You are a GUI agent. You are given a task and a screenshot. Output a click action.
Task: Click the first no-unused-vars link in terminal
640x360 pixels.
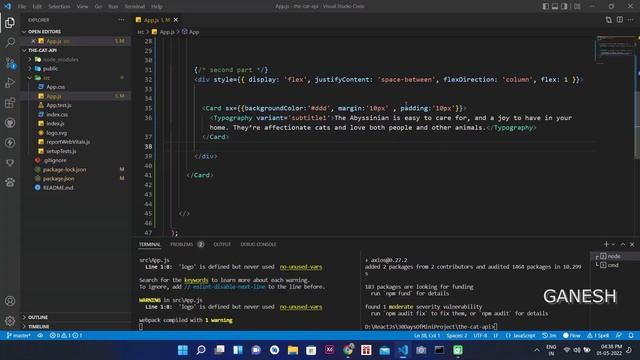(301, 267)
